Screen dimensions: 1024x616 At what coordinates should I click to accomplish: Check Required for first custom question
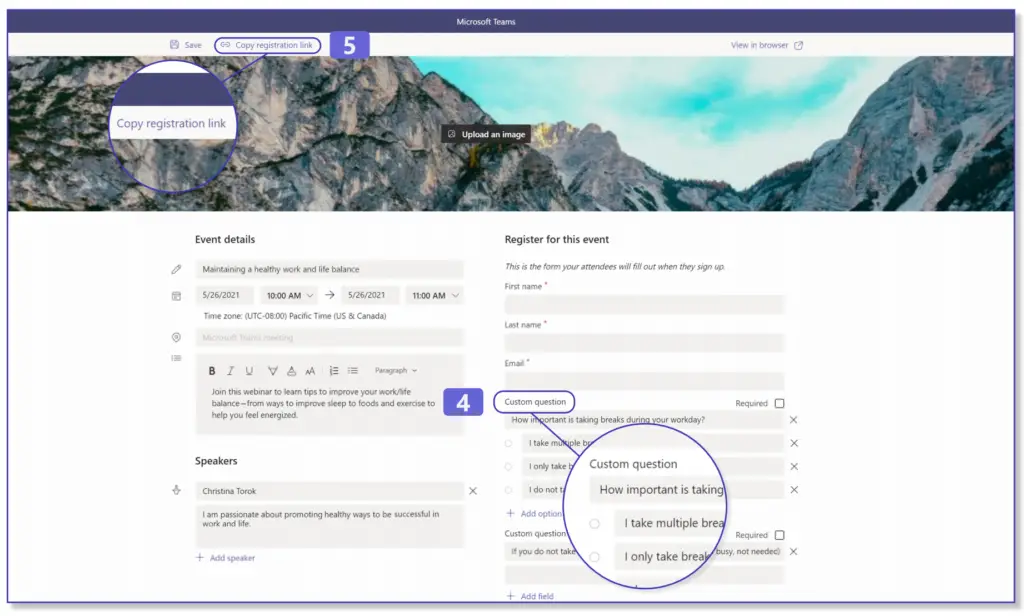click(779, 404)
